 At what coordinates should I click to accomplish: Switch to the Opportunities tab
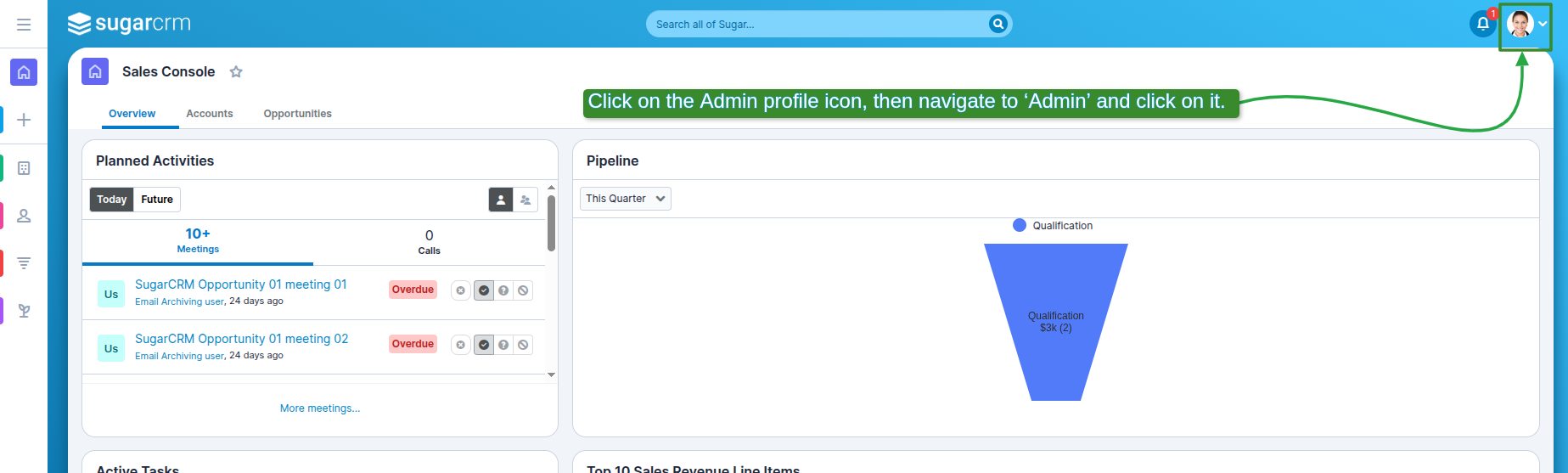click(297, 114)
